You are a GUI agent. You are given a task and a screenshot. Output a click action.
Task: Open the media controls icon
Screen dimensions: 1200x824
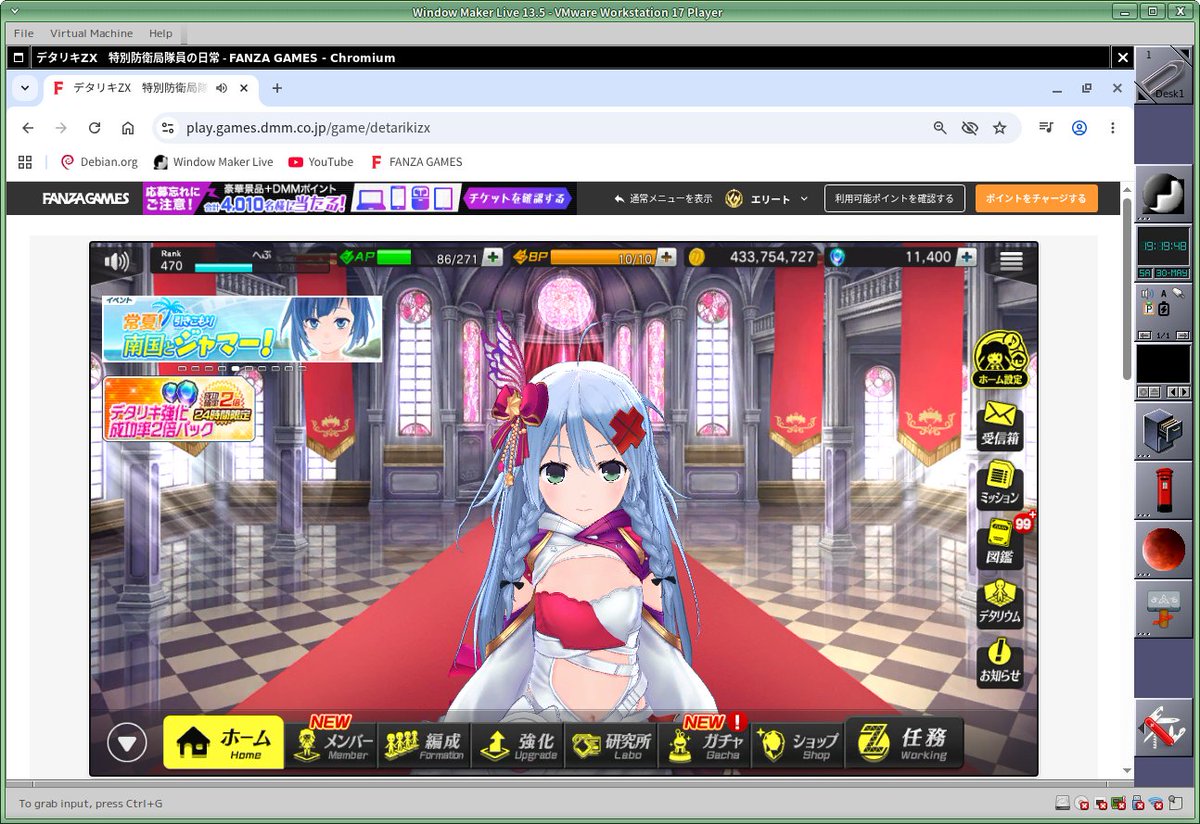point(1046,128)
